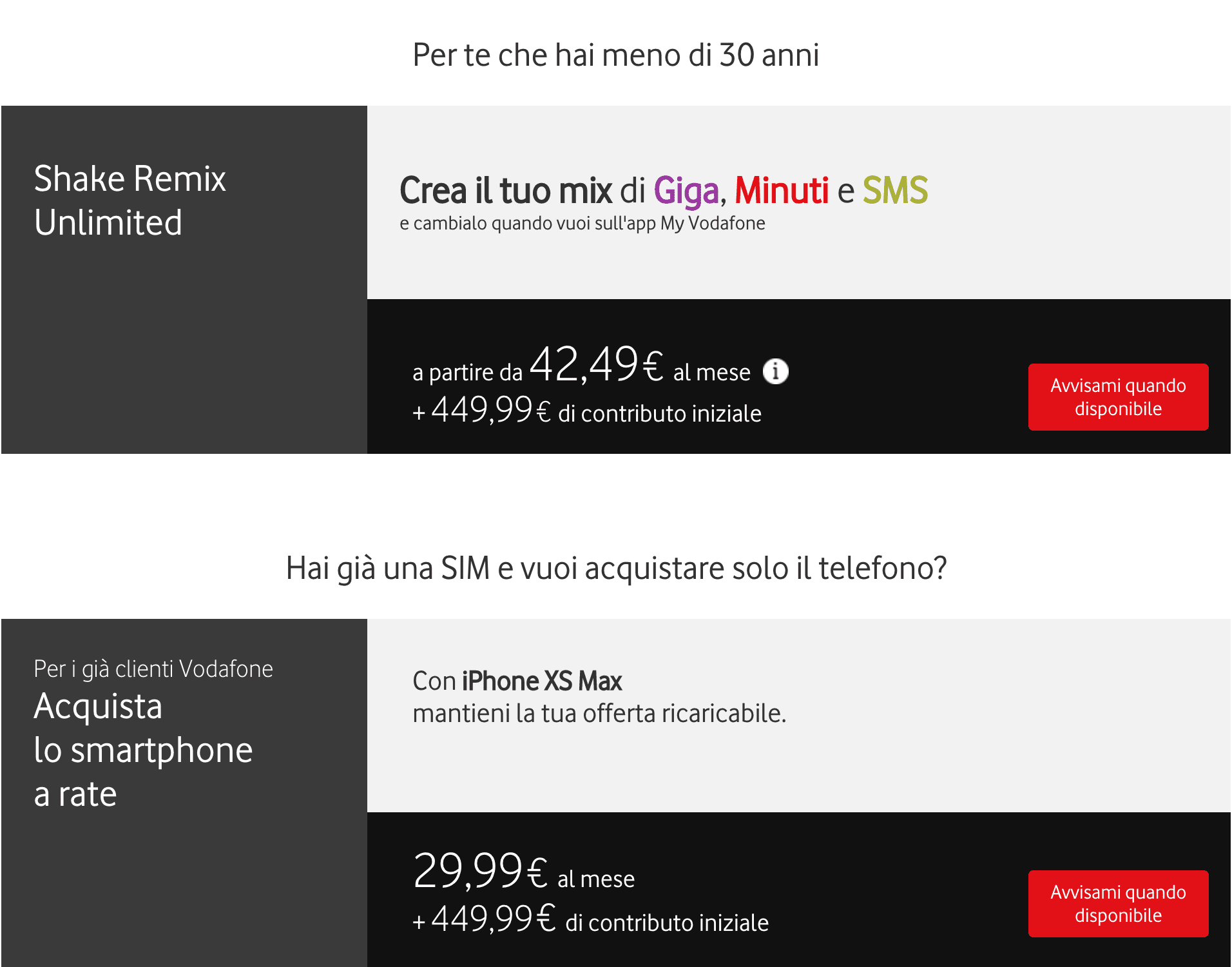The image size is (1232, 967).
Task: Click the first 449,99€ contributo iniziale text
Action: click(x=587, y=411)
